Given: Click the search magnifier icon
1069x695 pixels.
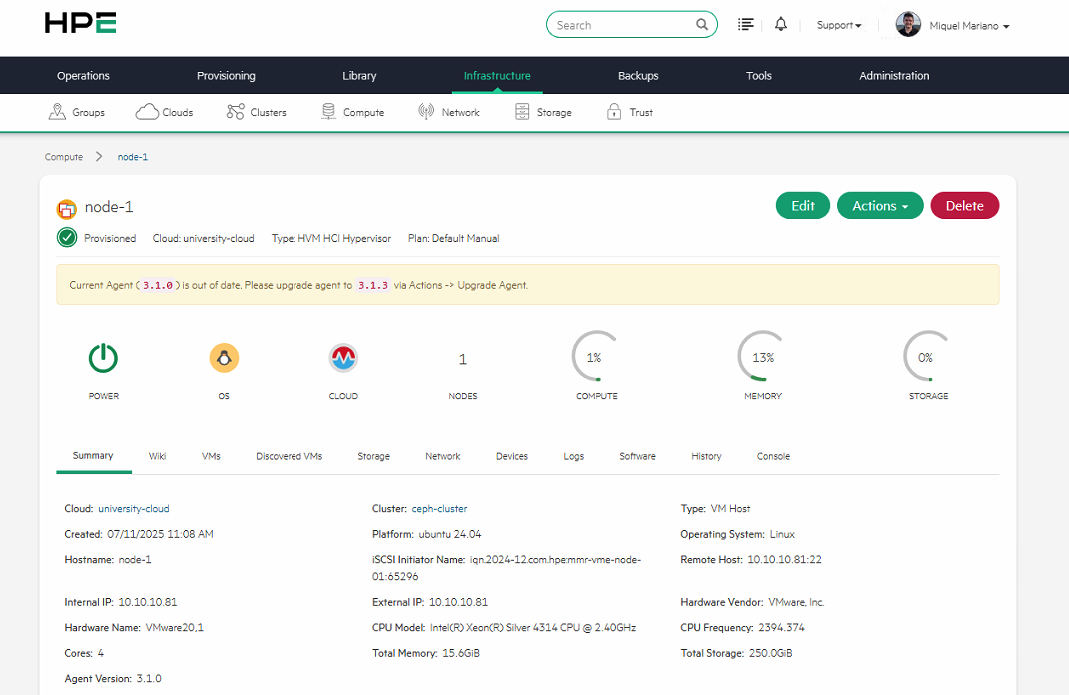Looking at the screenshot, I should (702, 25).
